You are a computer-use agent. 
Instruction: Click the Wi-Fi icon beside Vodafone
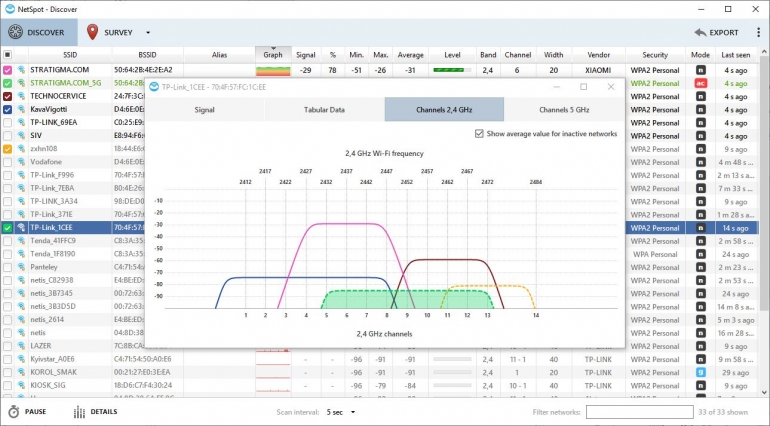[x=22, y=162]
